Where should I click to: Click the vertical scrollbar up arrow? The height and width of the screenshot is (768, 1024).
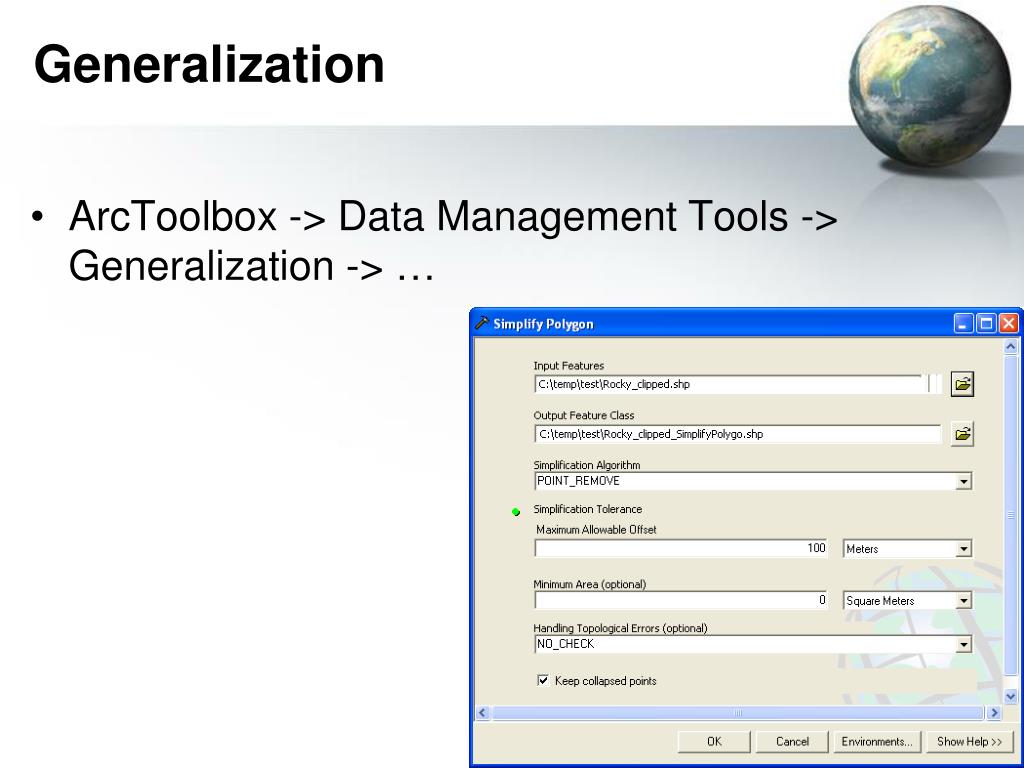tap(1010, 347)
